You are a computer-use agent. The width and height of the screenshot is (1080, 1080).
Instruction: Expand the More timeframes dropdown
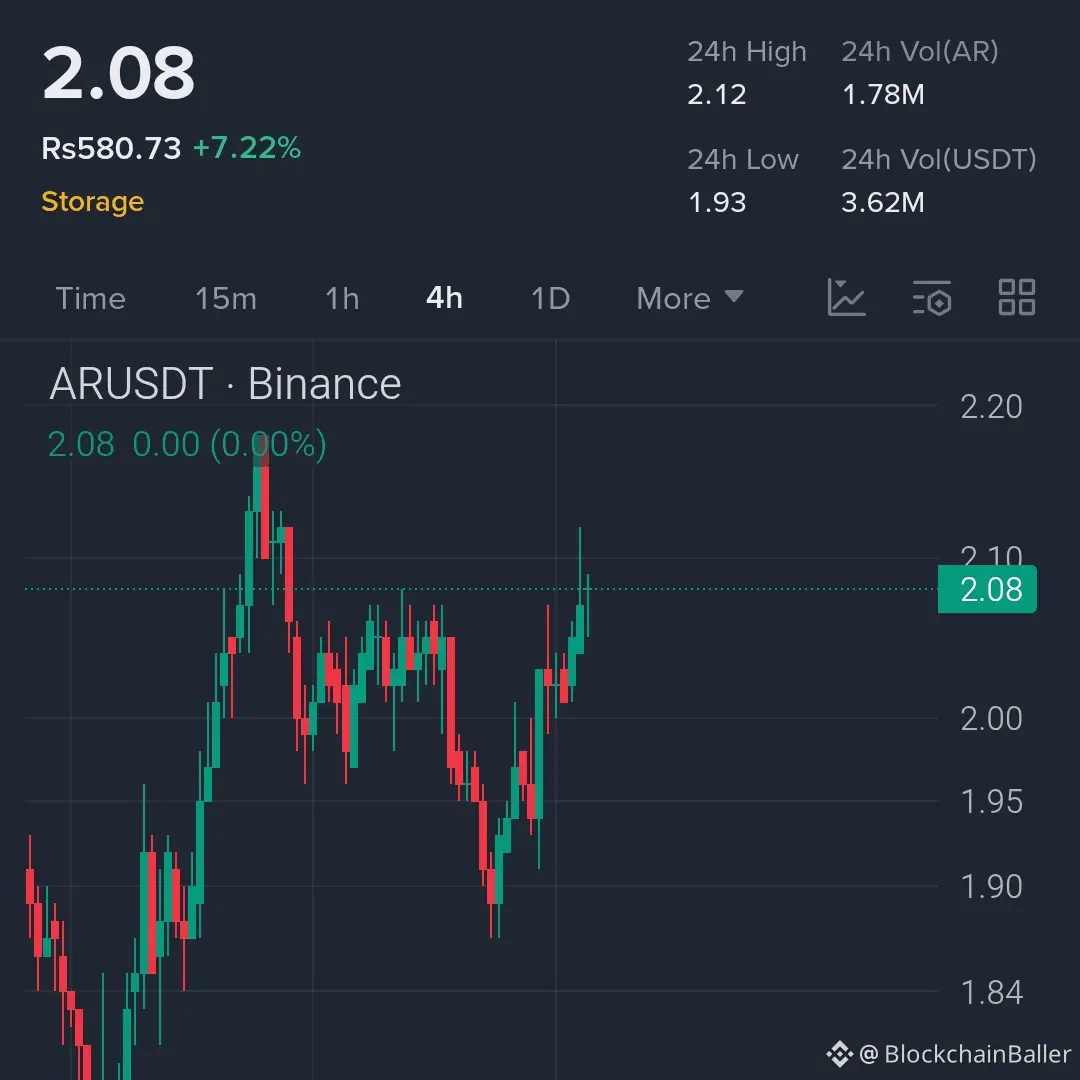click(689, 298)
